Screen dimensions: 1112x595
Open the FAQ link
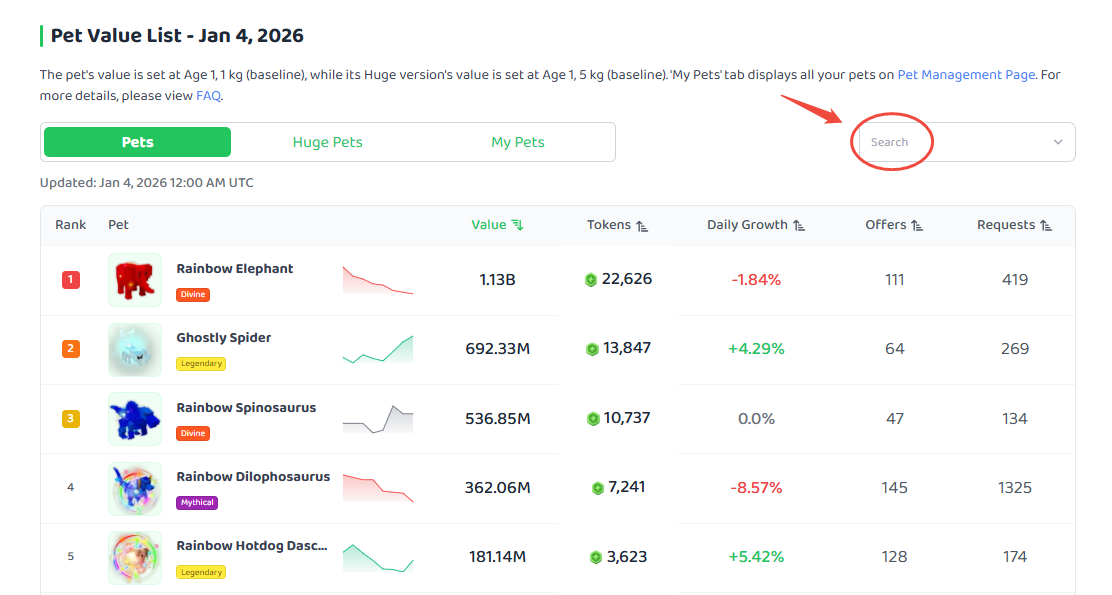pos(208,96)
